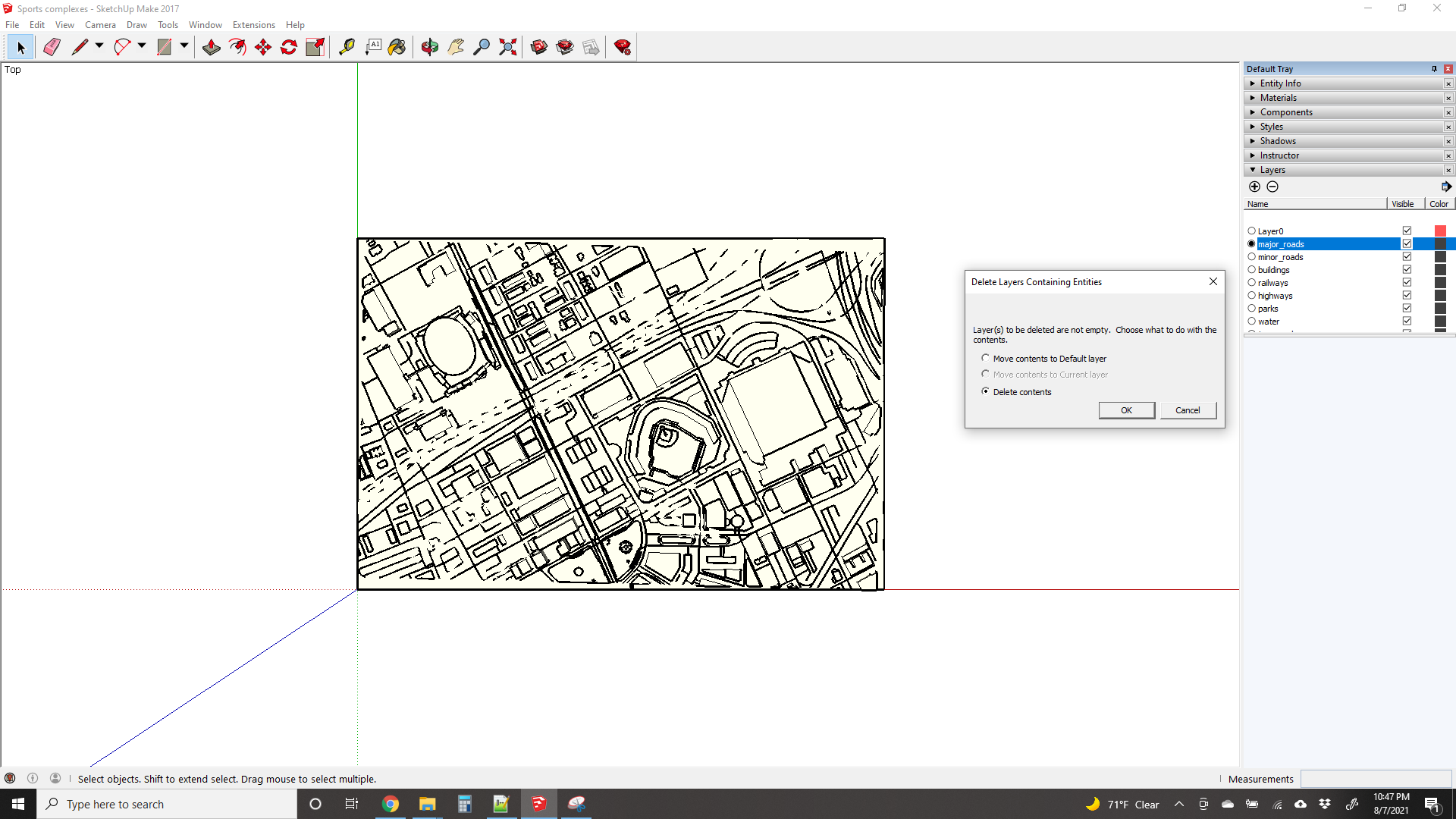Click the Rotate tool icon
This screenshot has width=1456, height=819.
(289, 47)
